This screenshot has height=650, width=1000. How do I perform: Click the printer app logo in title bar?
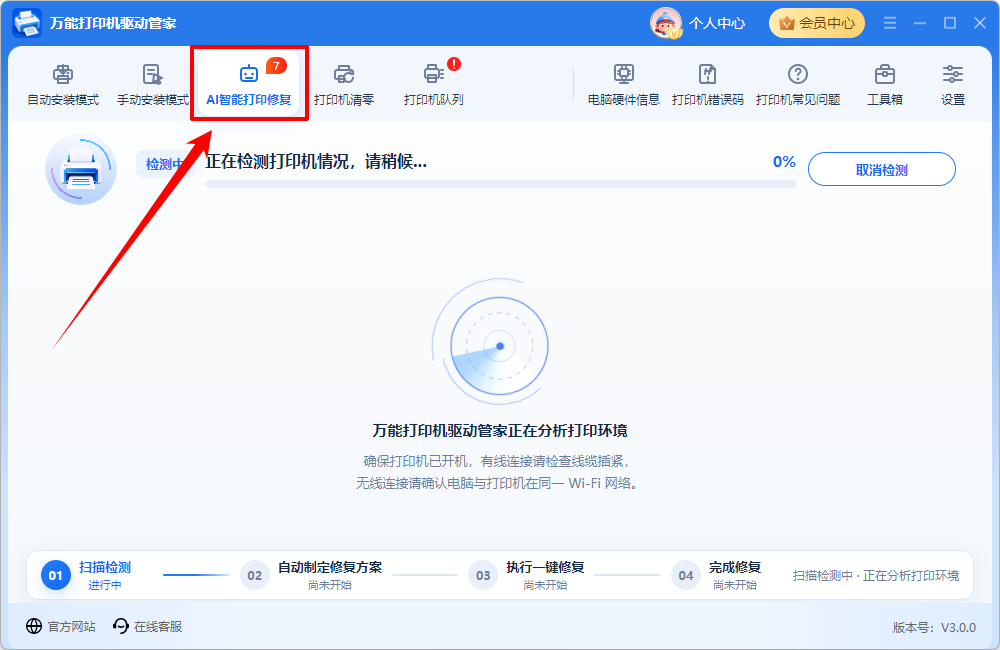(27, 23)
